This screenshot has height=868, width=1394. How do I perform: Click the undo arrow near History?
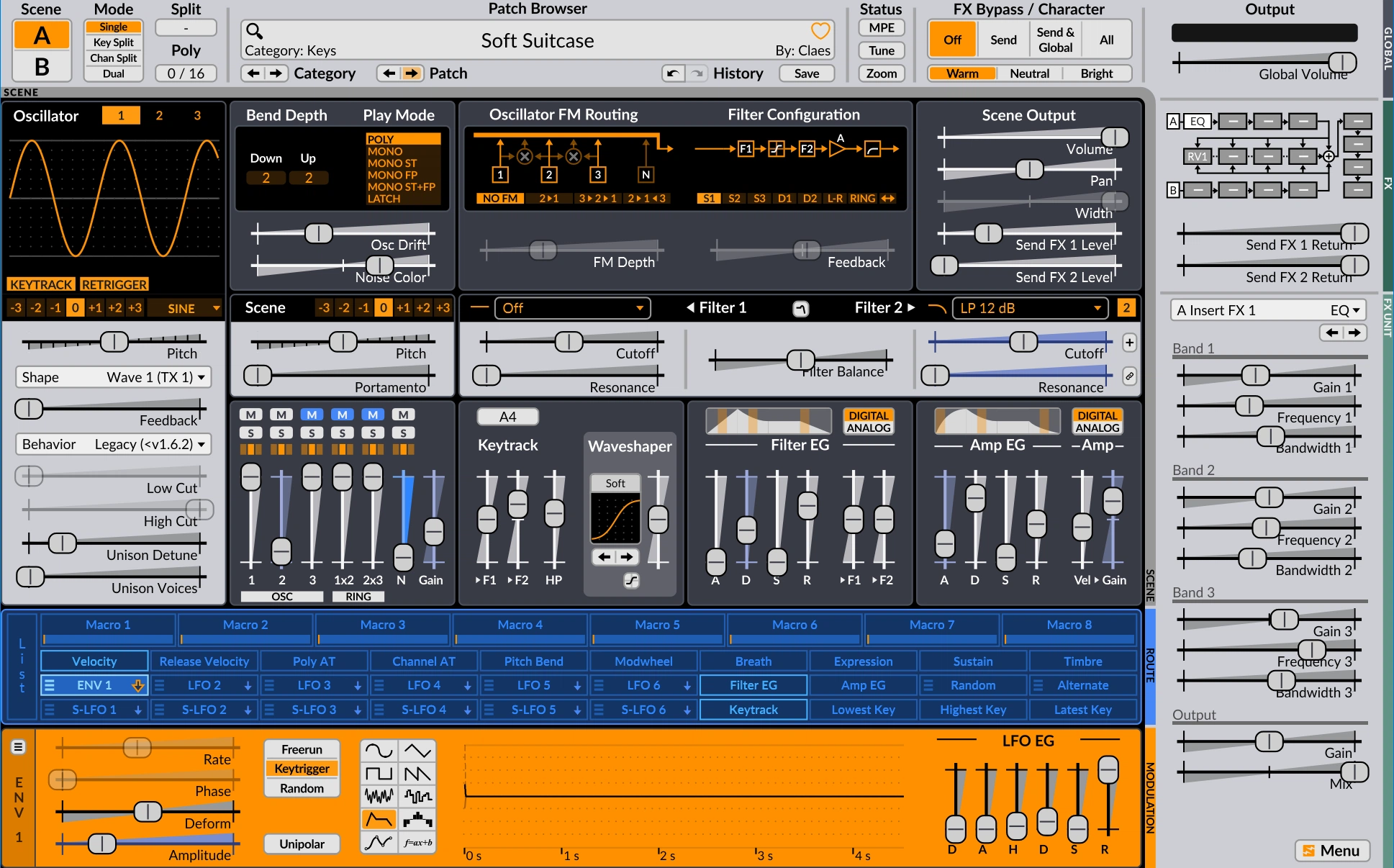point(673,73)
